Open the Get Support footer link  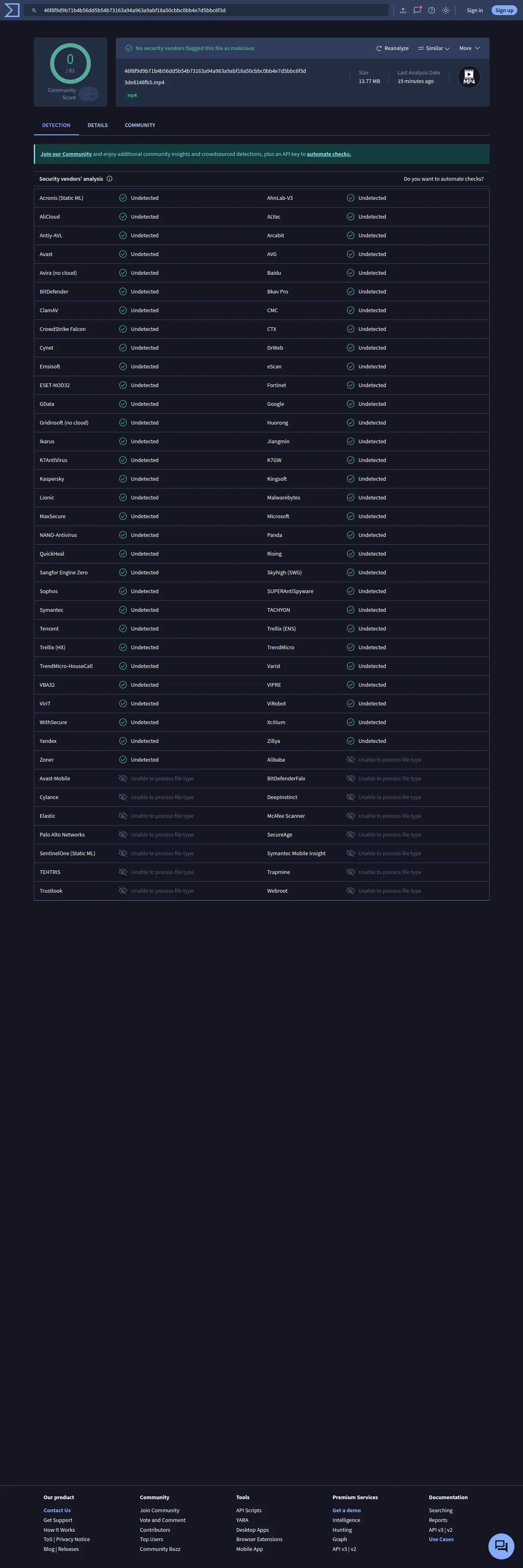coord(58,1520)
